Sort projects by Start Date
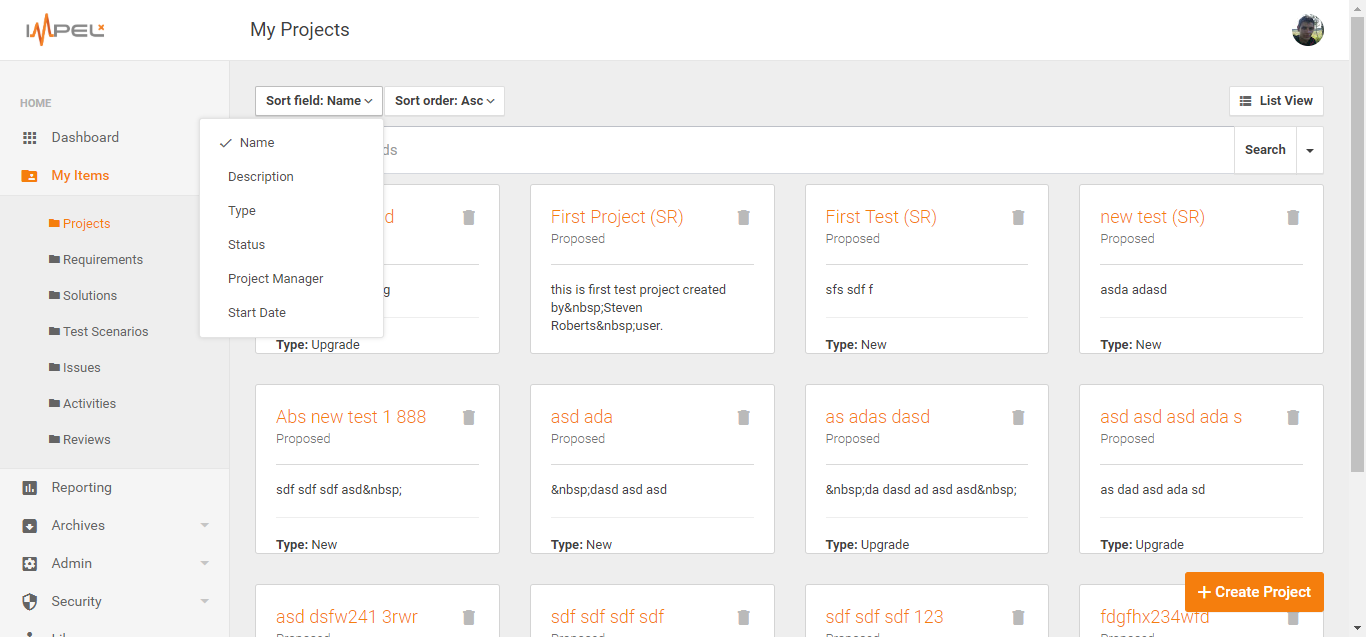1366x637 pixels. (257, 313)
